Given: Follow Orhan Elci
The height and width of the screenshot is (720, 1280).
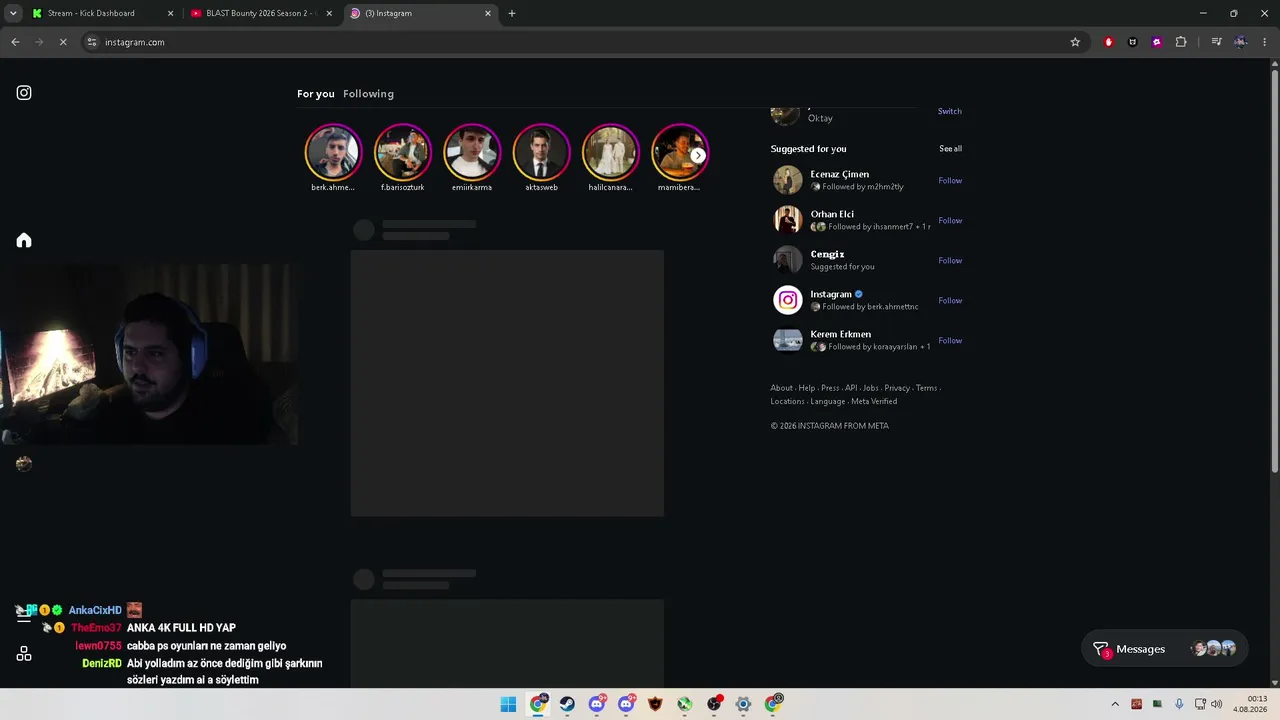Looking at the screenshot, I should [950, 221].
